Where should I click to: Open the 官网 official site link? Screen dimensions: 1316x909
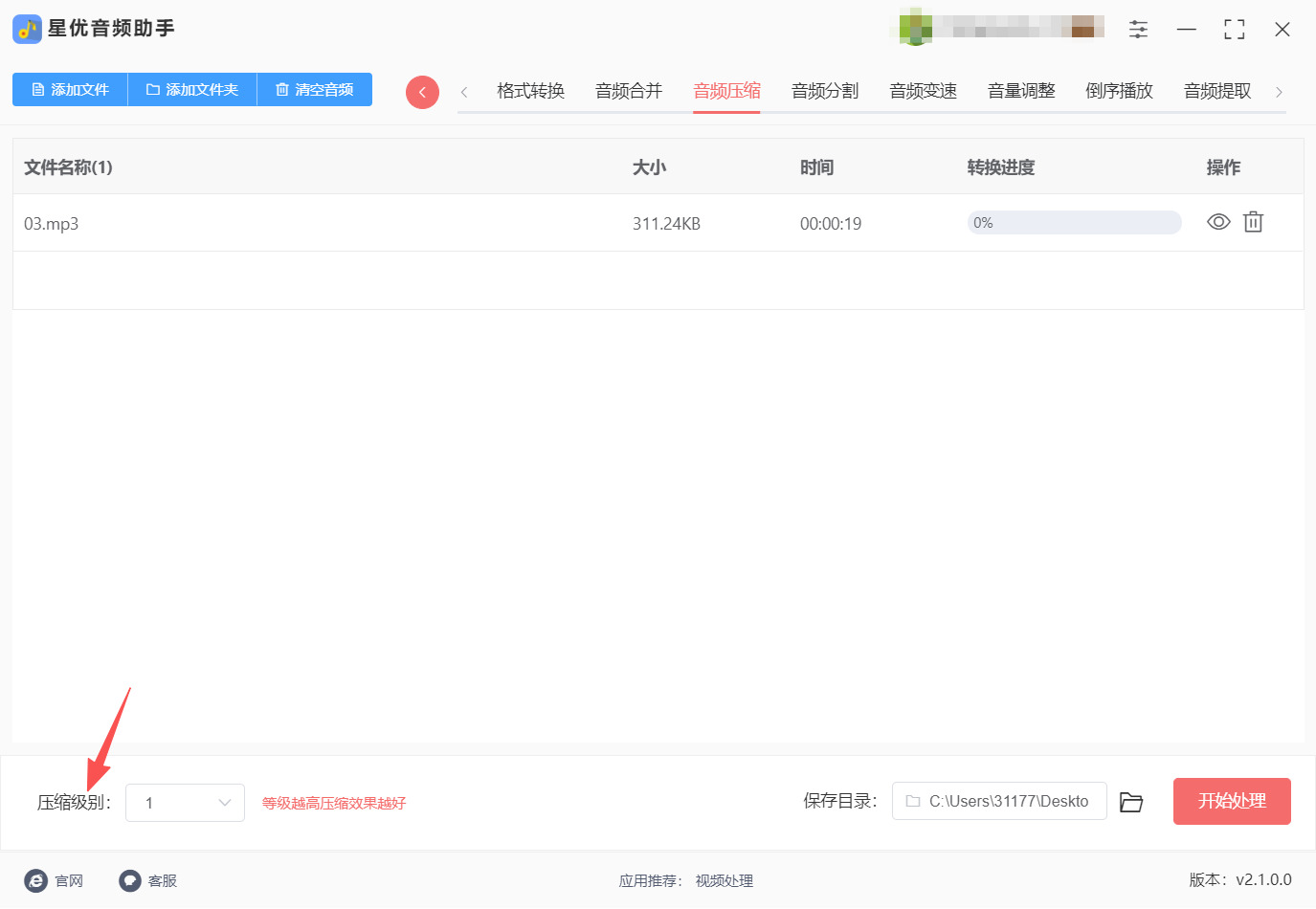click(55, 880)
